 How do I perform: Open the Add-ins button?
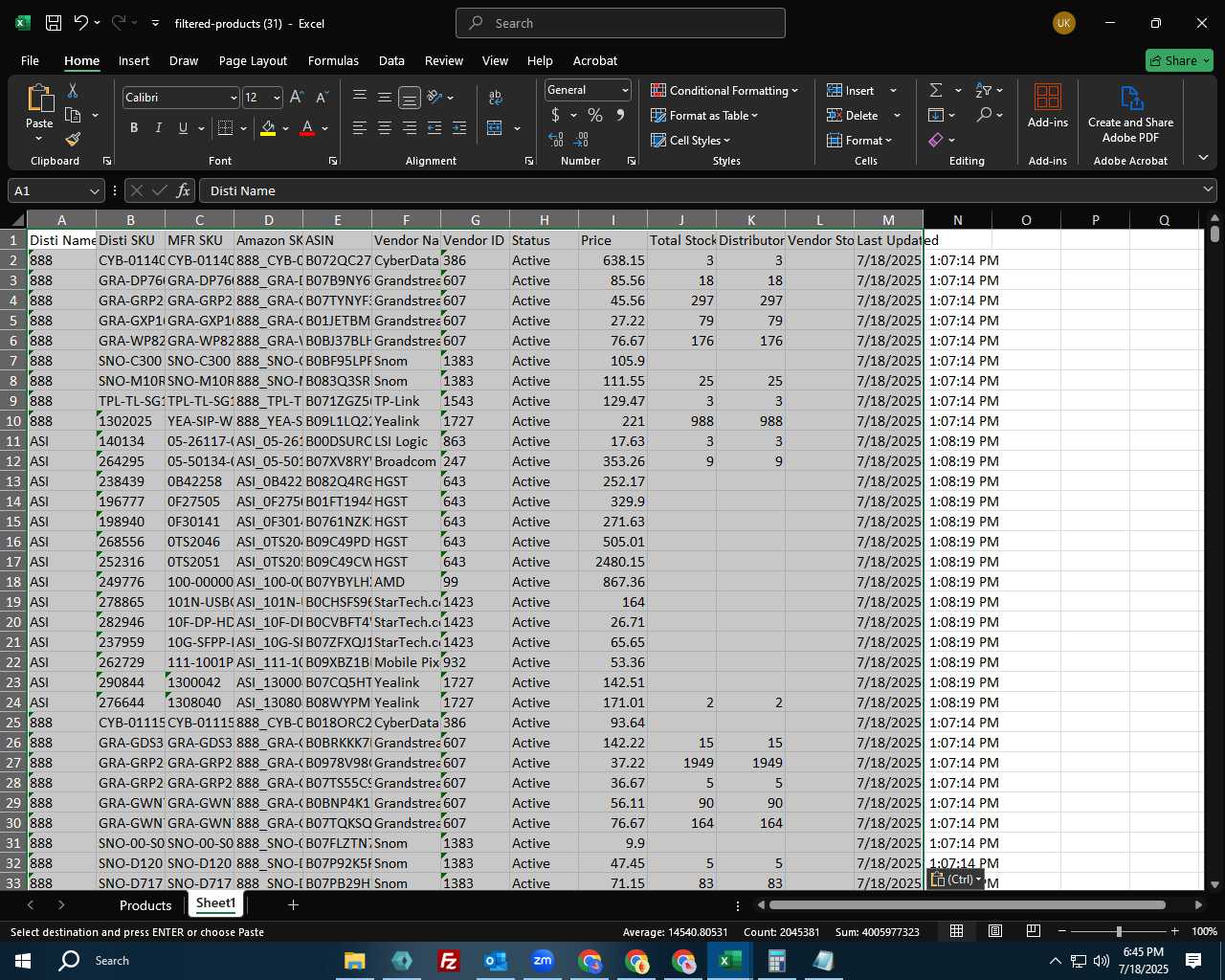pyautogui.click(x=1048, y=106)
